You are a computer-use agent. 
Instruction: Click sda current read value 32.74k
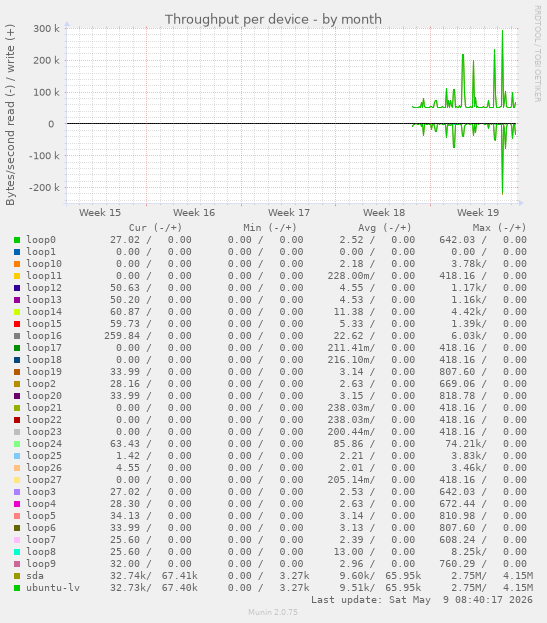128,576
